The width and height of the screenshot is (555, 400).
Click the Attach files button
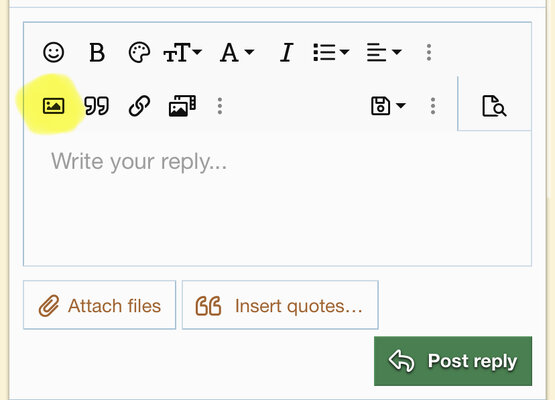pos(99,305)
